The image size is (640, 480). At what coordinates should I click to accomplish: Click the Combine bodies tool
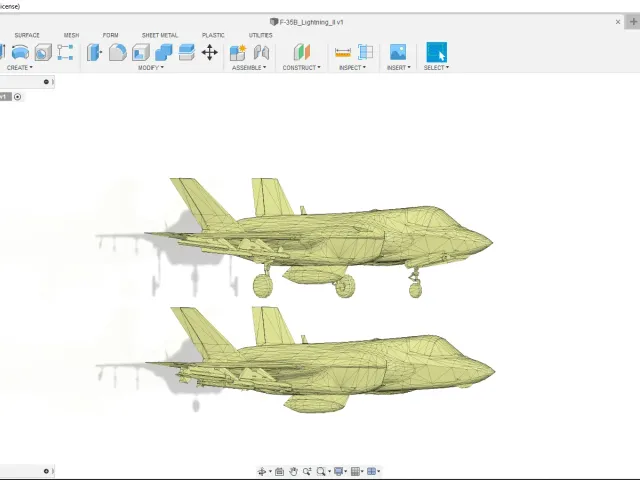pos(164,52)
